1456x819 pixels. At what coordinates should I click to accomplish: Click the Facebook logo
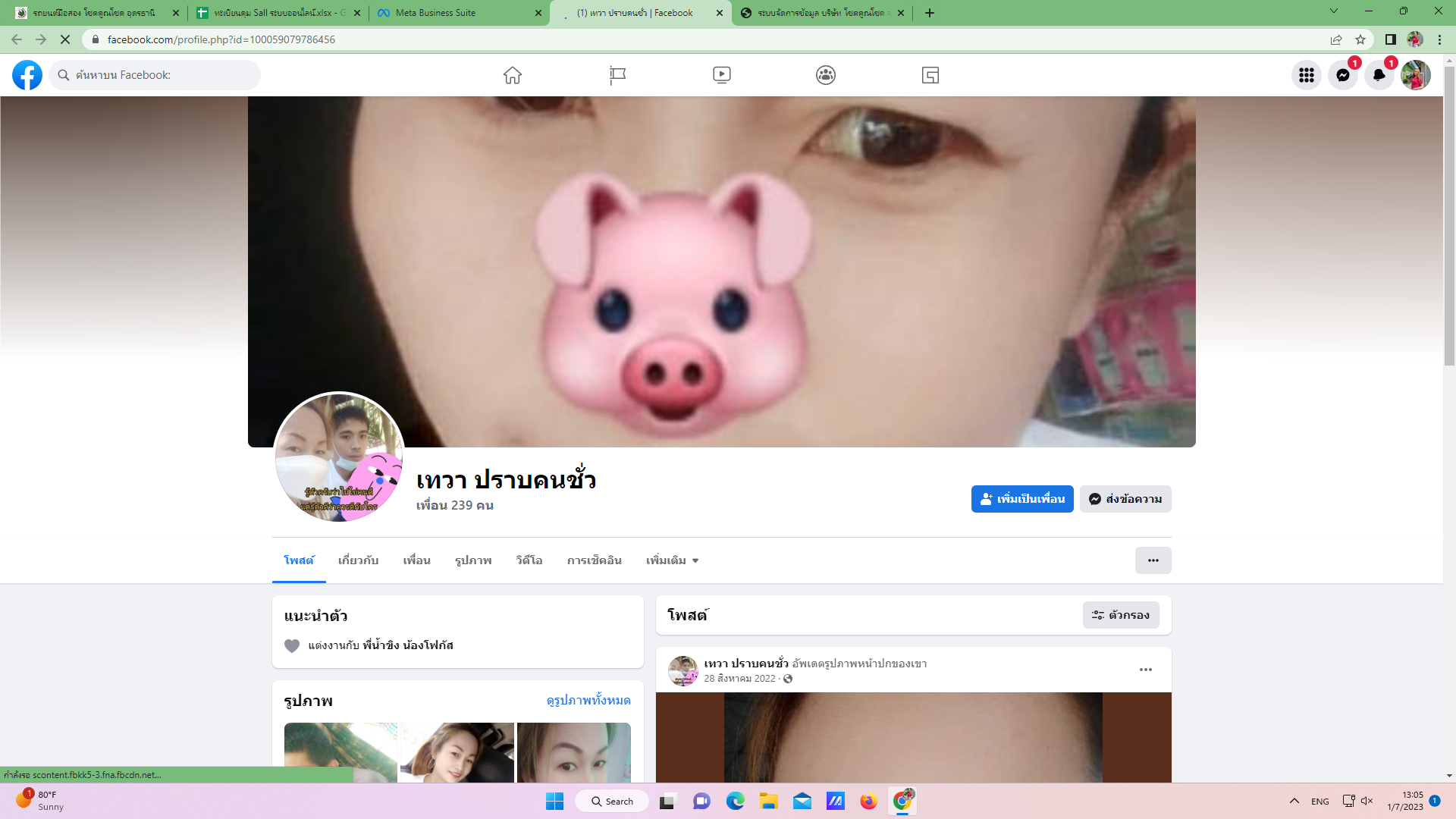coord(27,75)
